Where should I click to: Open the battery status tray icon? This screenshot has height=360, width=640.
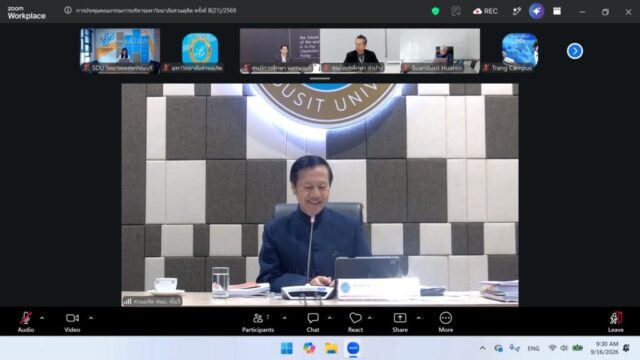[577, 348]
